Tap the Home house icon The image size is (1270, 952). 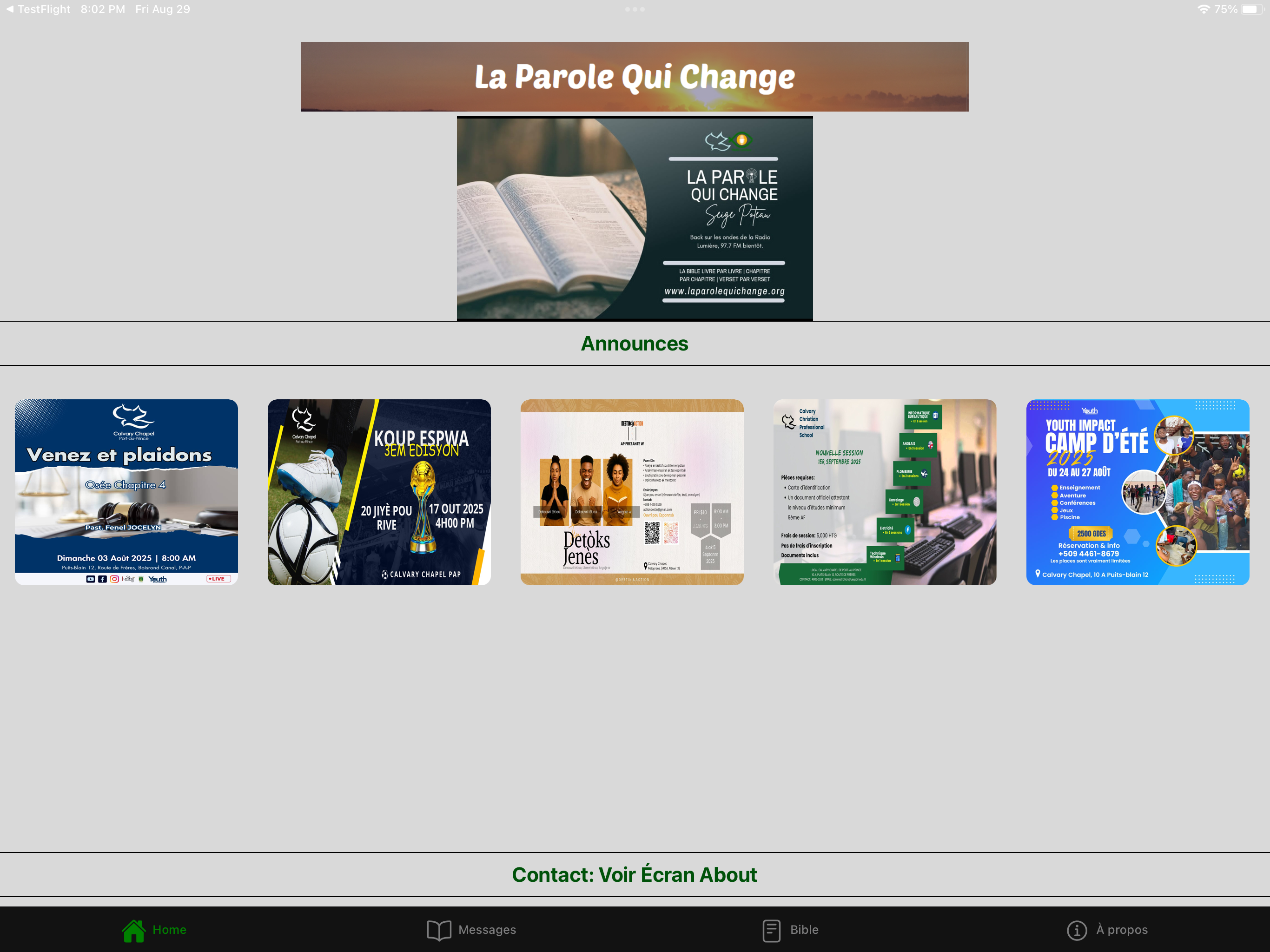(133, 930)
